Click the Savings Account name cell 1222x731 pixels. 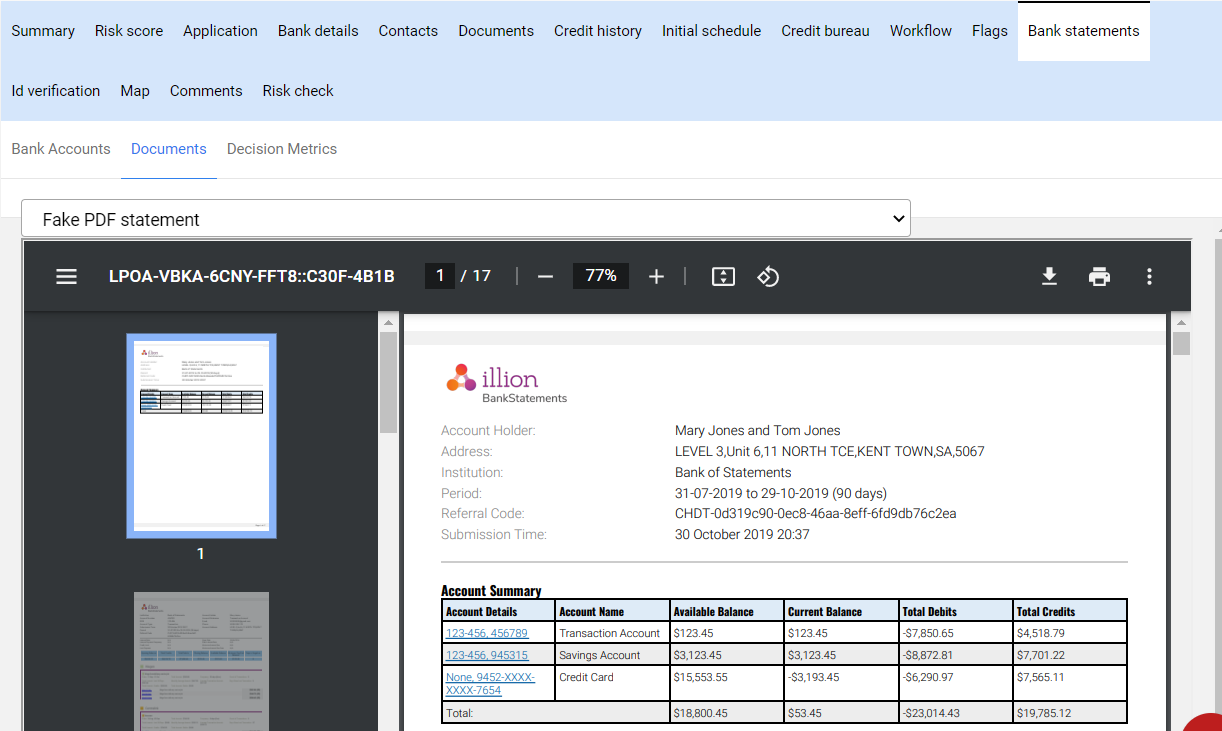coord(612,655)
